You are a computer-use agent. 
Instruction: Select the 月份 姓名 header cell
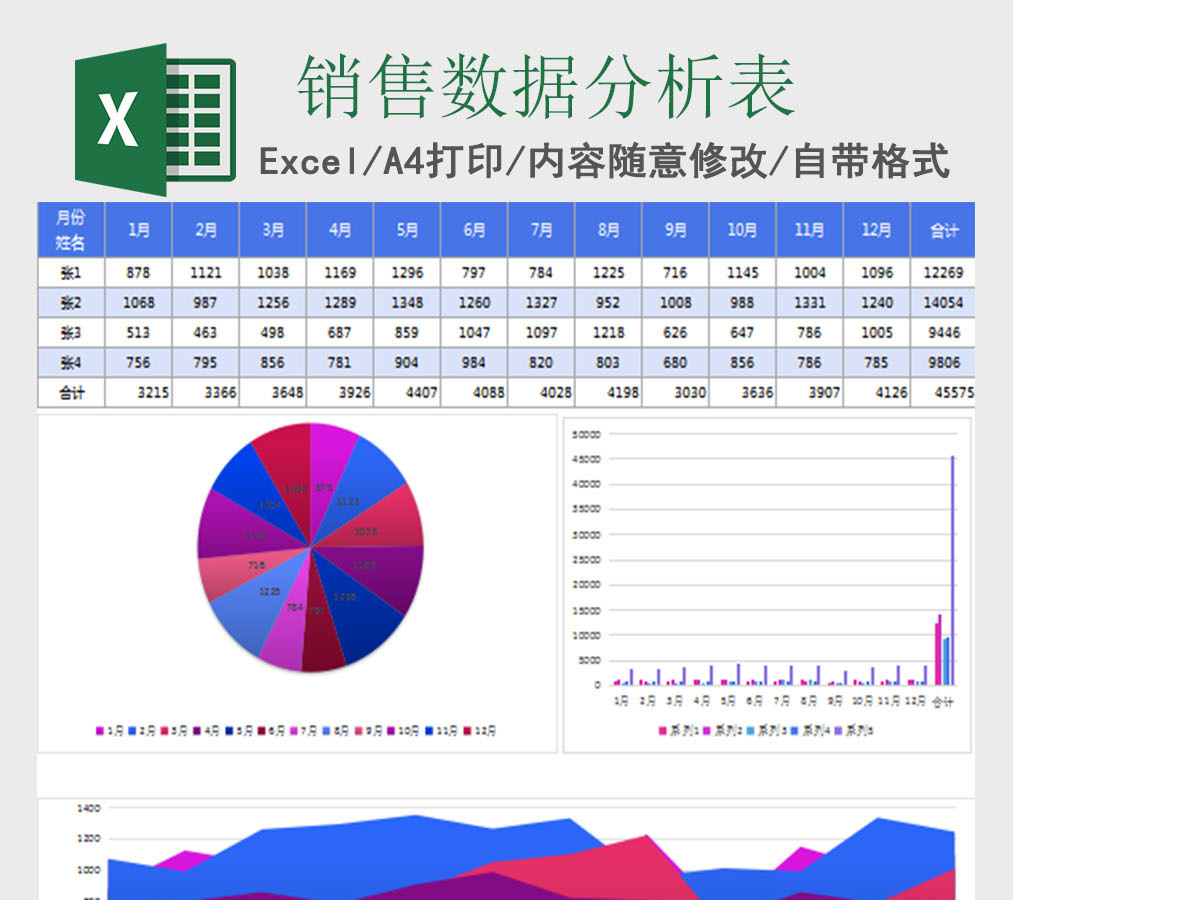[70, 230]
